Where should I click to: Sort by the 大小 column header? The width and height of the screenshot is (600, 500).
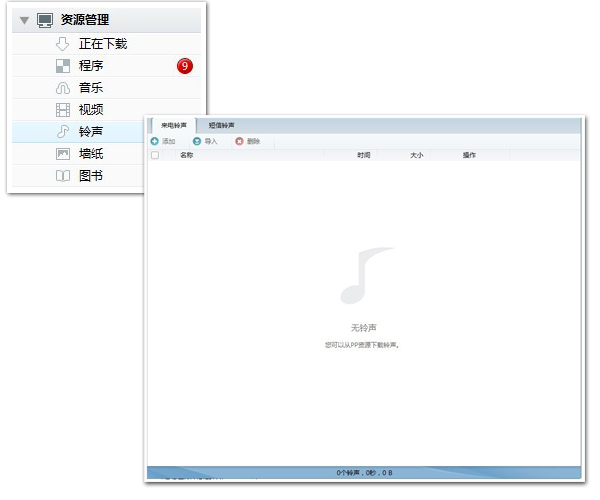(417, 155)
